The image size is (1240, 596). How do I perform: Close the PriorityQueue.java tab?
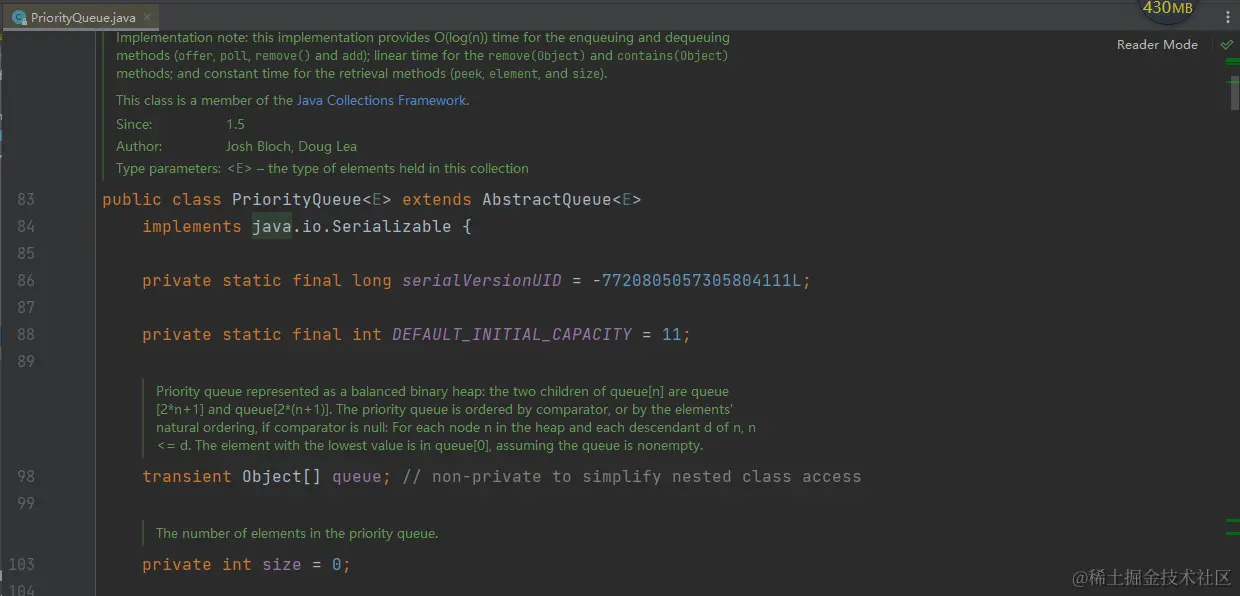pos(149,18)
